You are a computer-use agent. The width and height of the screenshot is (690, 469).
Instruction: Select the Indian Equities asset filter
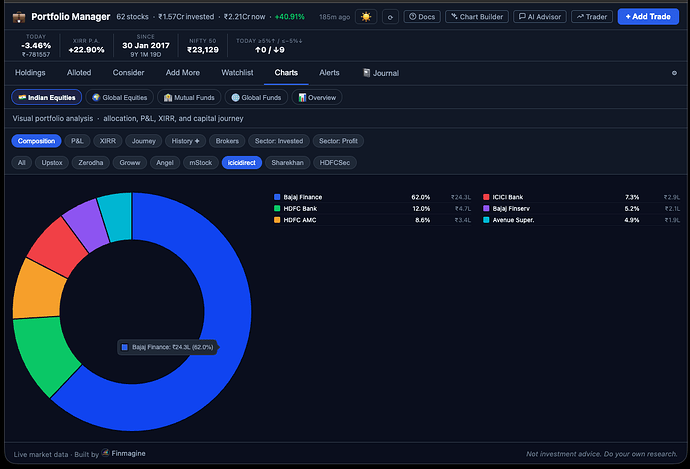point(47,97)
